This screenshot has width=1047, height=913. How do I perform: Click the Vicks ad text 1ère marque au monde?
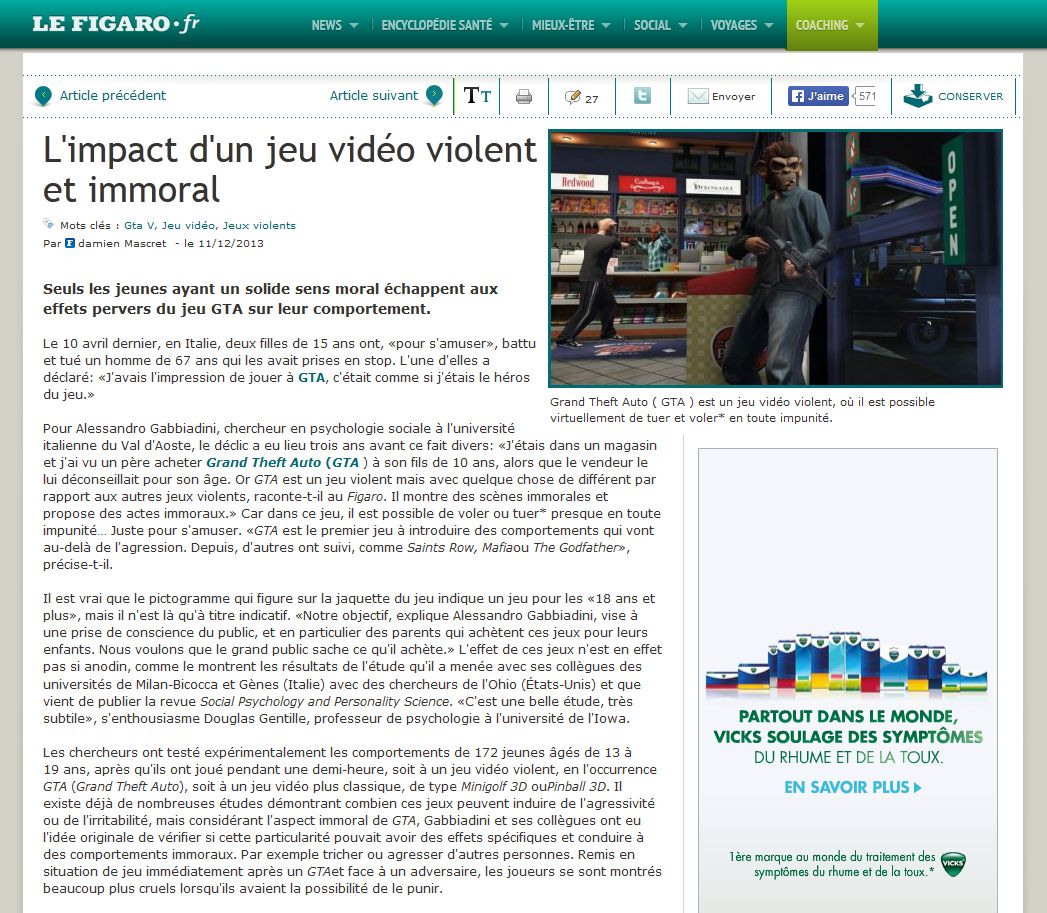pyautogui.click(x=832, y=864)
